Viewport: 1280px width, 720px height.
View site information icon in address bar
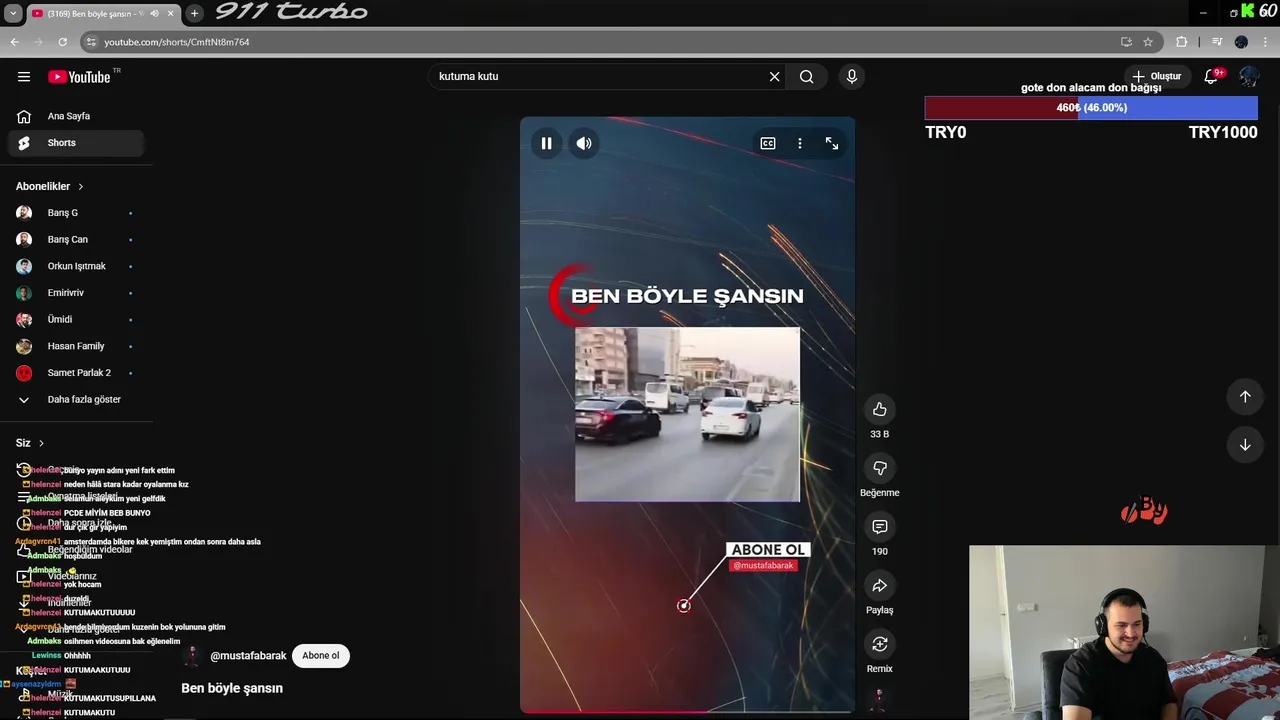(91, 42)
